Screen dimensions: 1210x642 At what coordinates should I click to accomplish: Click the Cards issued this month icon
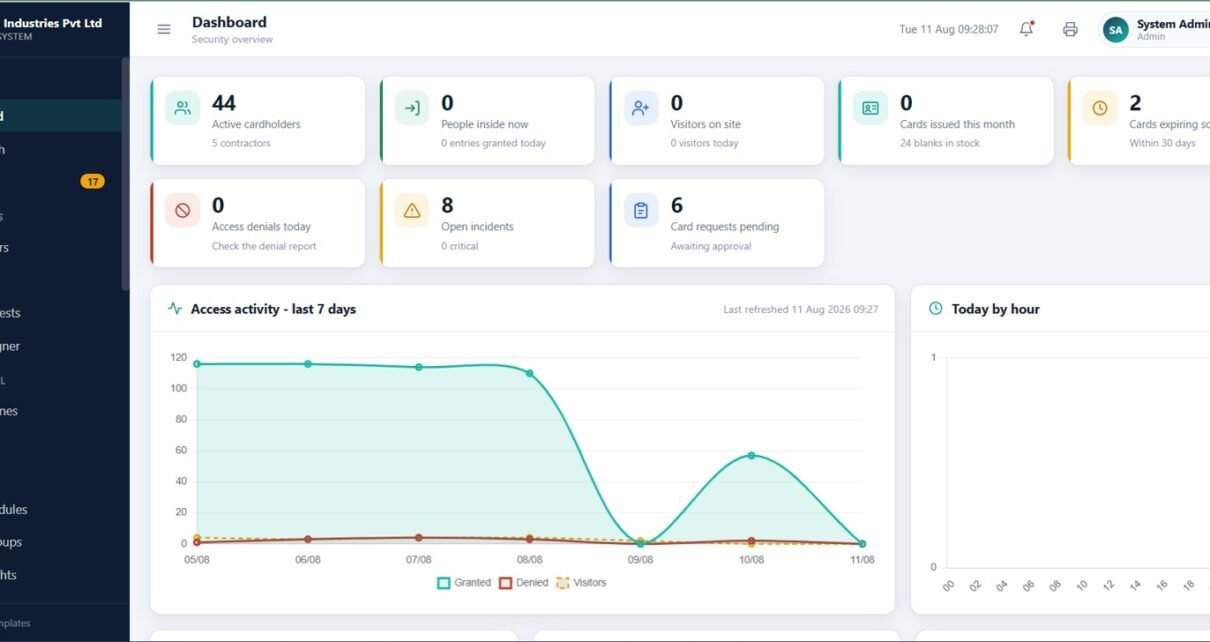point(870,109)
